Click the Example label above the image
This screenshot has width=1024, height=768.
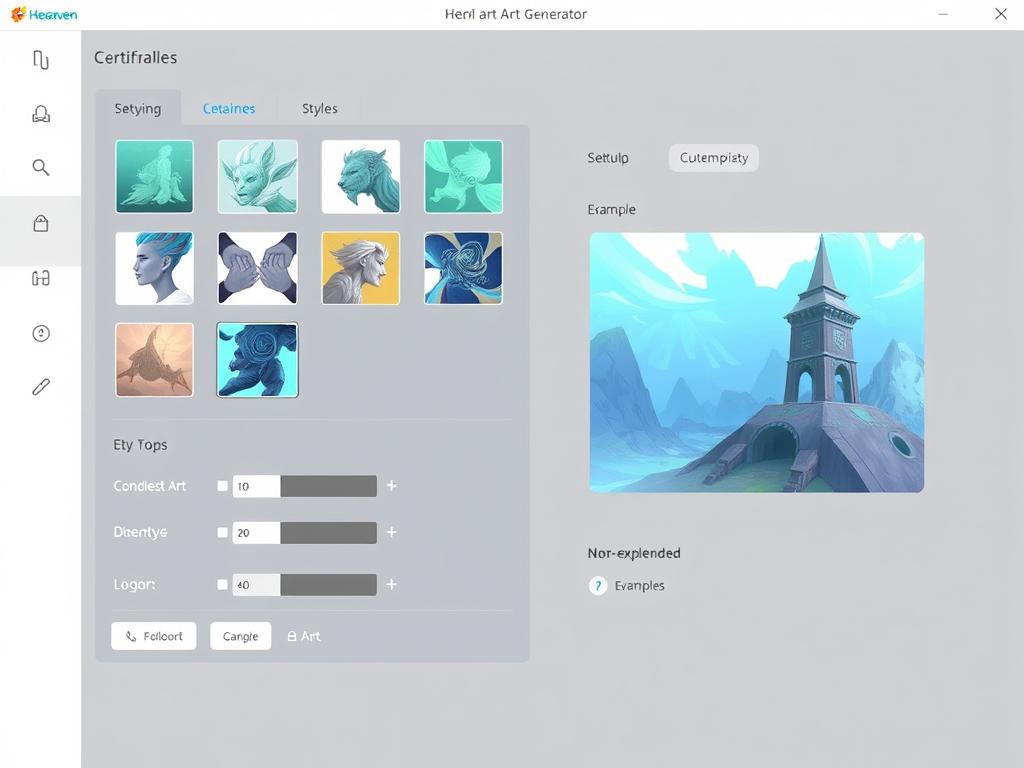point(611,210)
